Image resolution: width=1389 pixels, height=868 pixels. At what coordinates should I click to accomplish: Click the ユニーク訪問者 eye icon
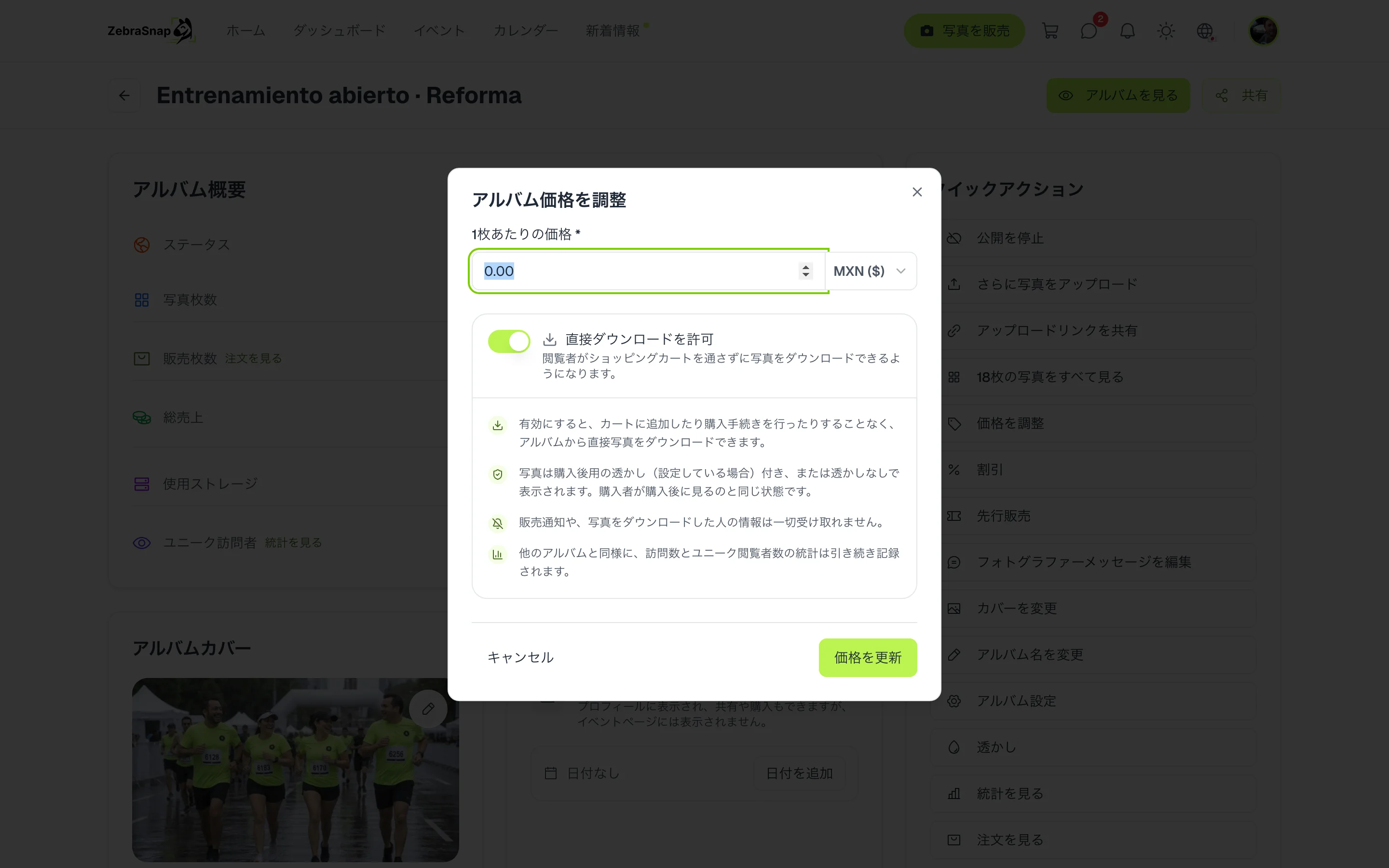click(x=142, y=543)
